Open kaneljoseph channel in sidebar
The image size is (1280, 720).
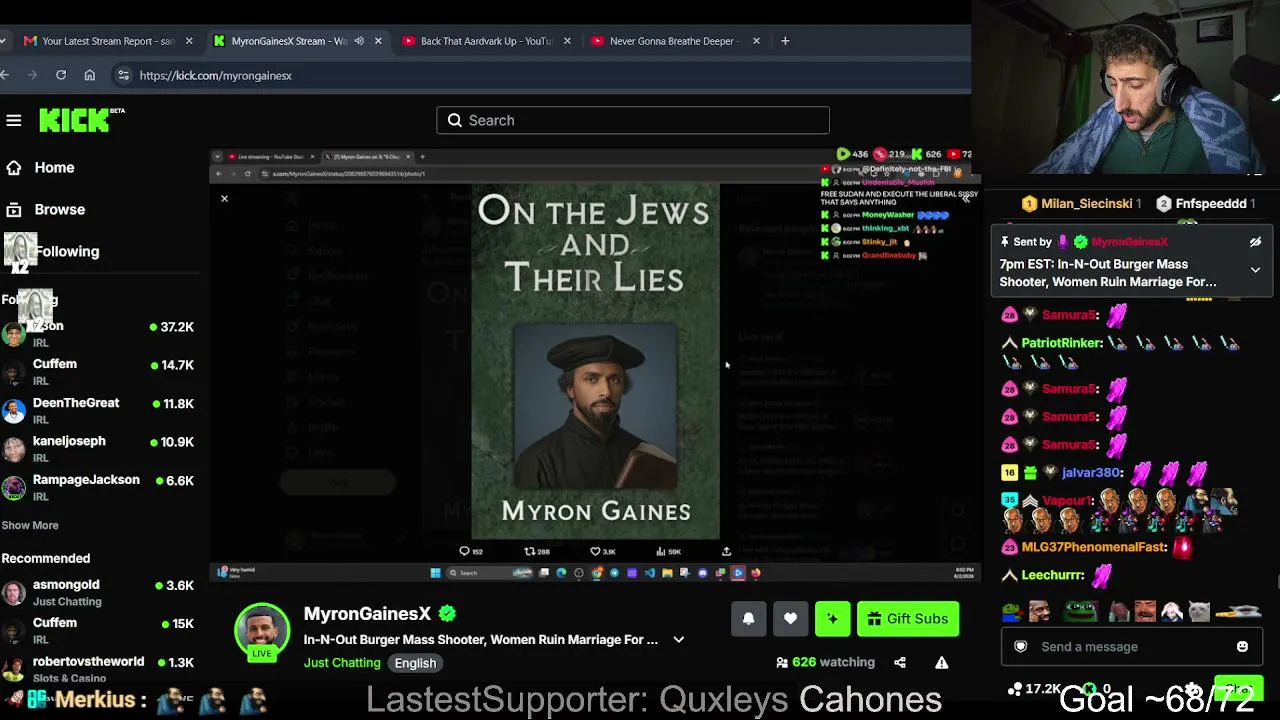click(98, 450)
